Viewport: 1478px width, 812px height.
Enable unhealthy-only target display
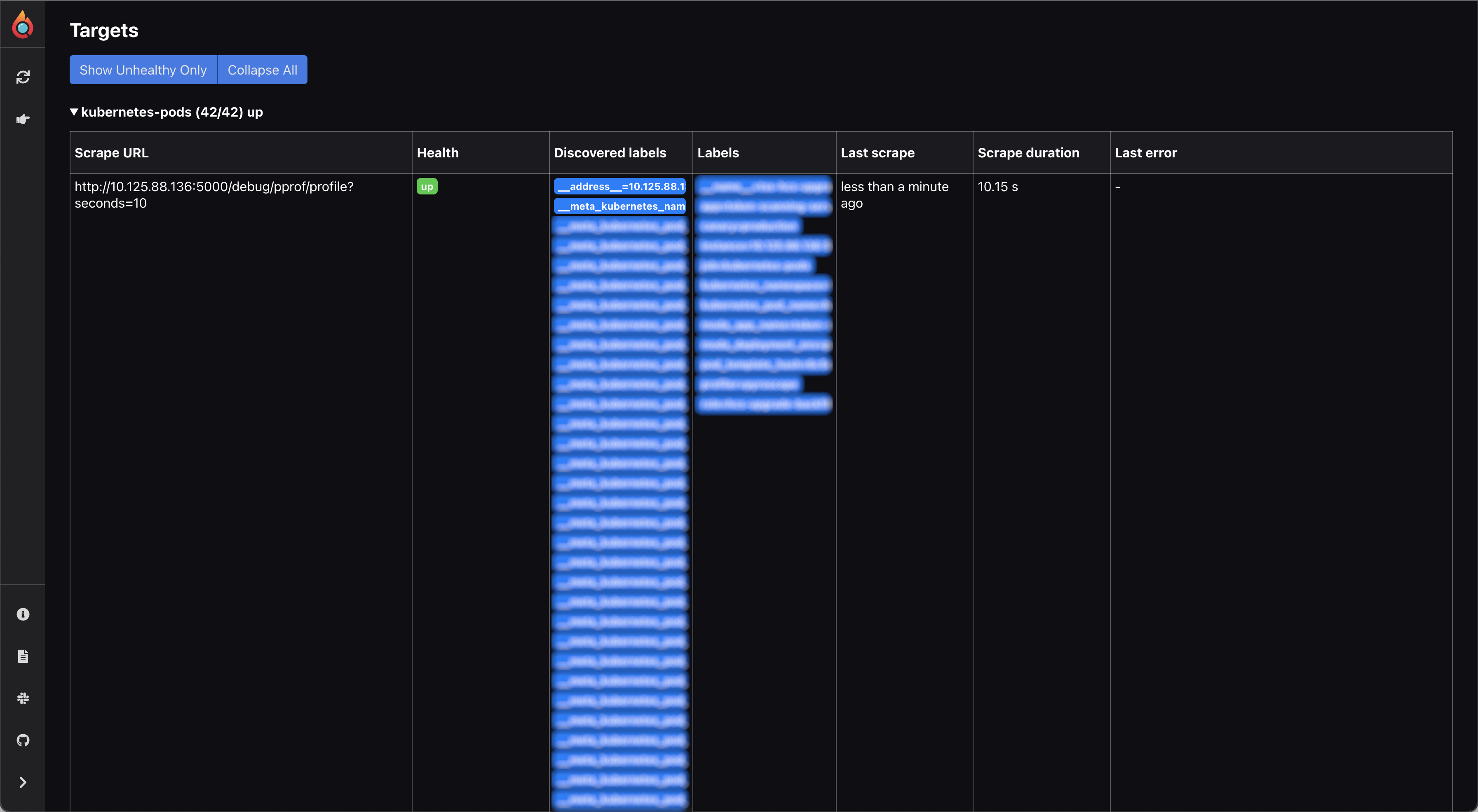143,69
